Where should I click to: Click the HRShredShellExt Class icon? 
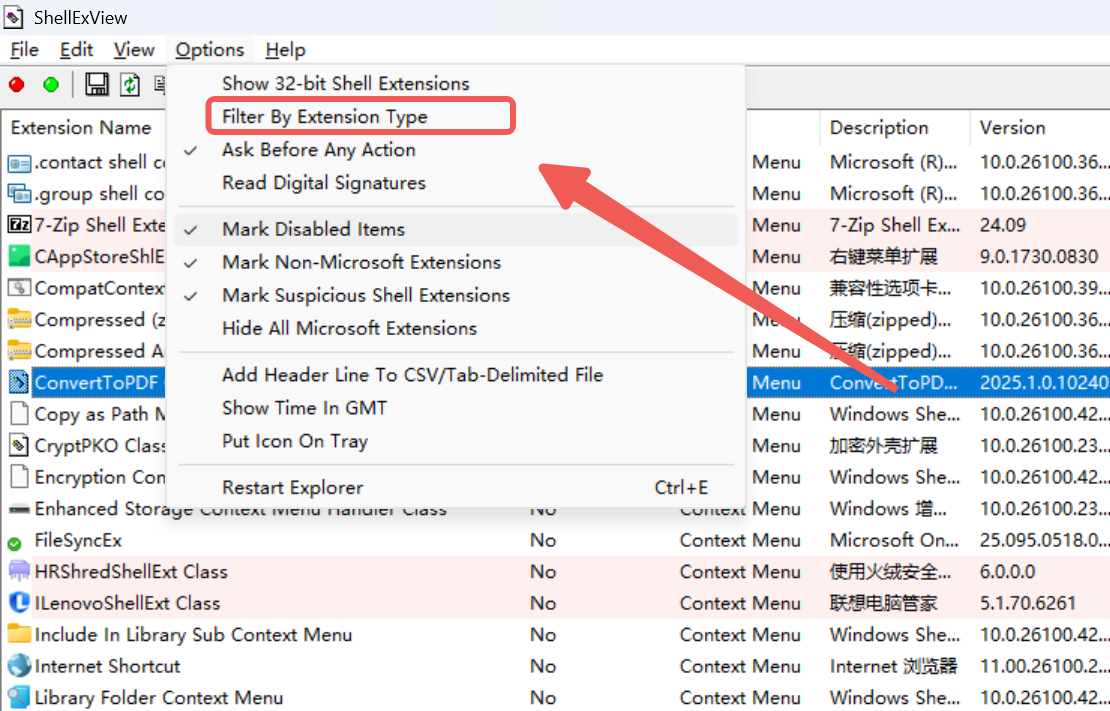[x=19, y=571]
